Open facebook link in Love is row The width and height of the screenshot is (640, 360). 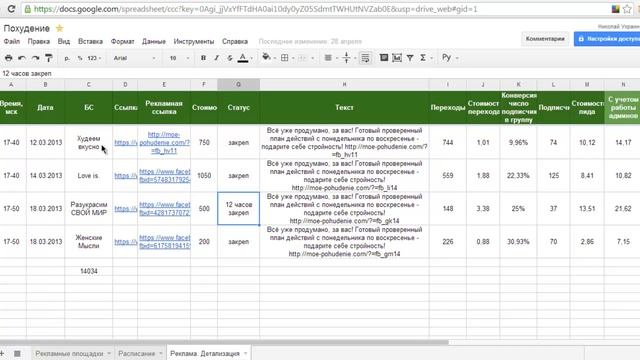[x=164, y=176]
